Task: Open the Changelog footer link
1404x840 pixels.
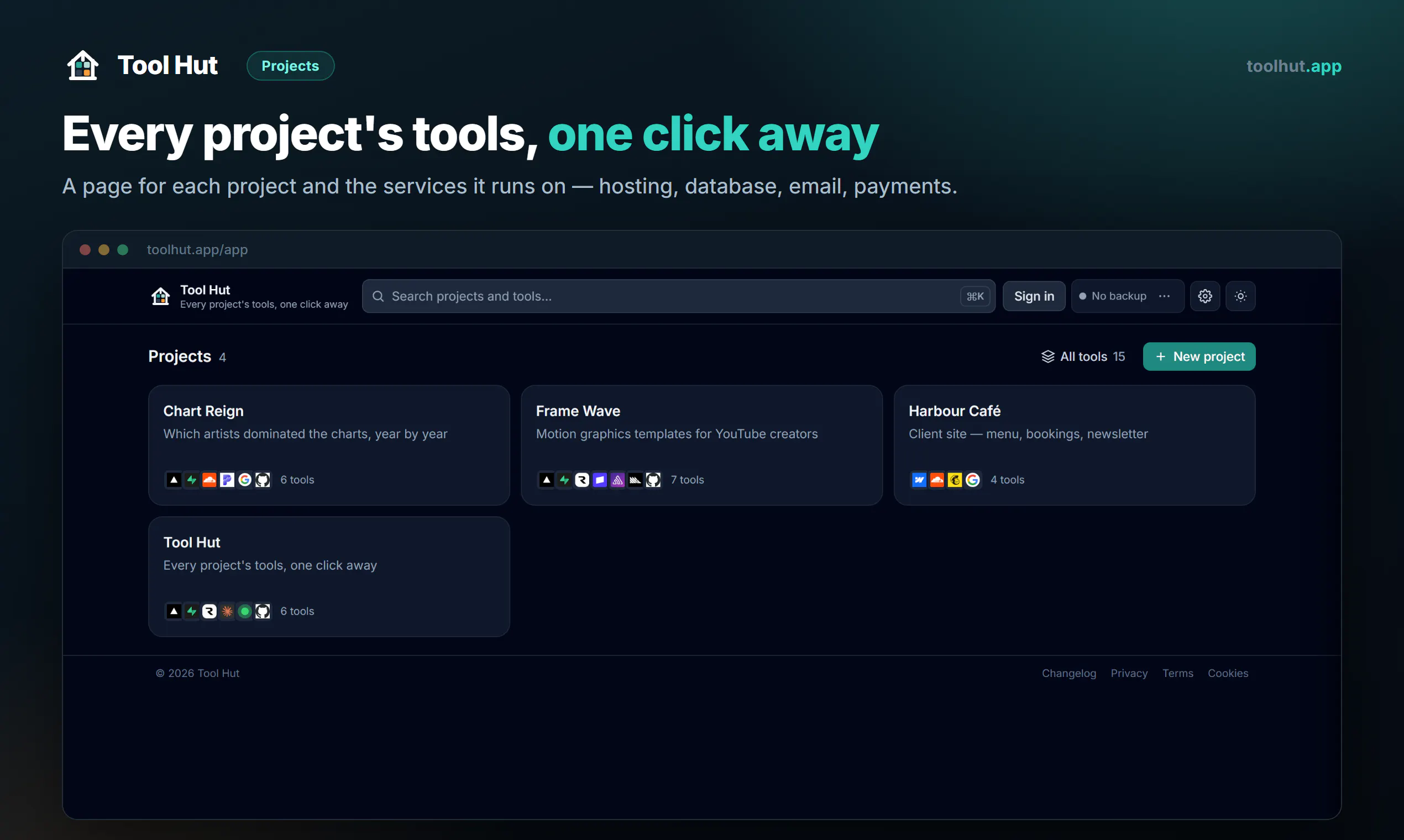Action: (1069, 673)
